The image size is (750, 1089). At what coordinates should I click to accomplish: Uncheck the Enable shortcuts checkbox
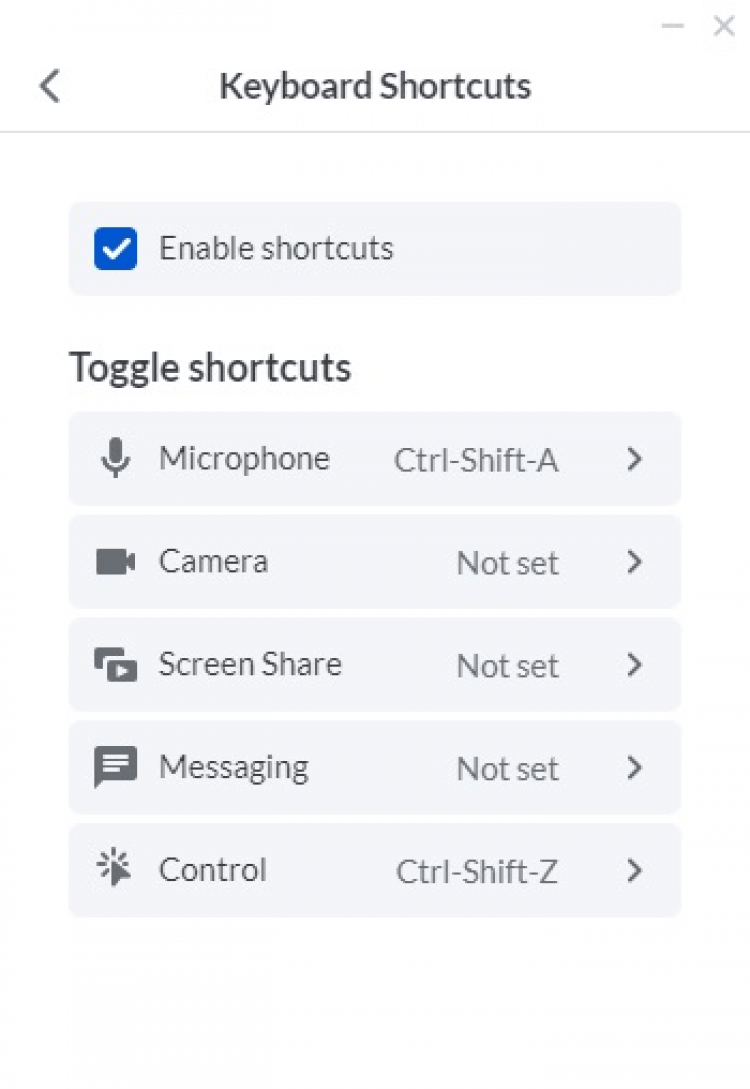point(116,249)
